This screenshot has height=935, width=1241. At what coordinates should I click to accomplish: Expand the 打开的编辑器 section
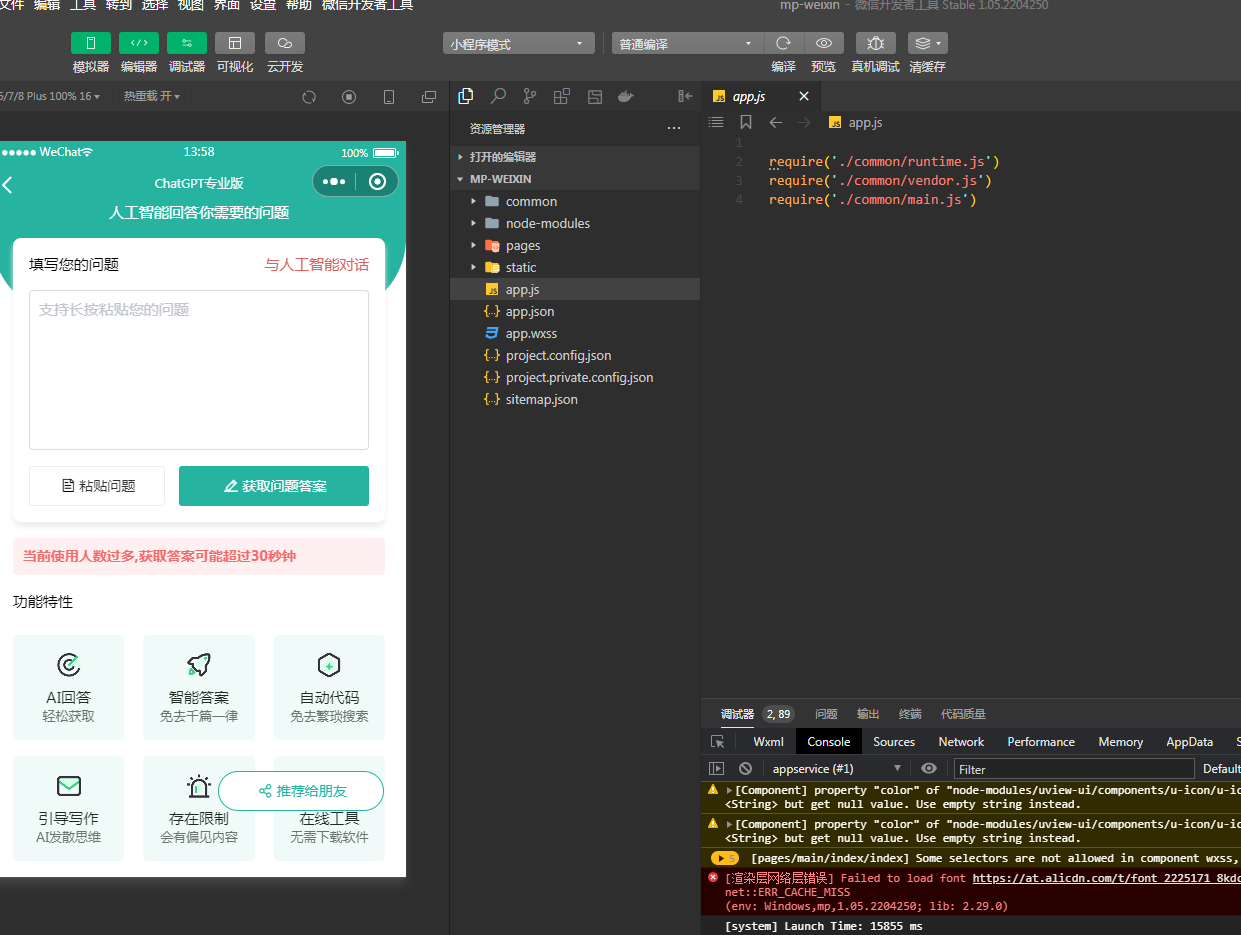point(575,157)
